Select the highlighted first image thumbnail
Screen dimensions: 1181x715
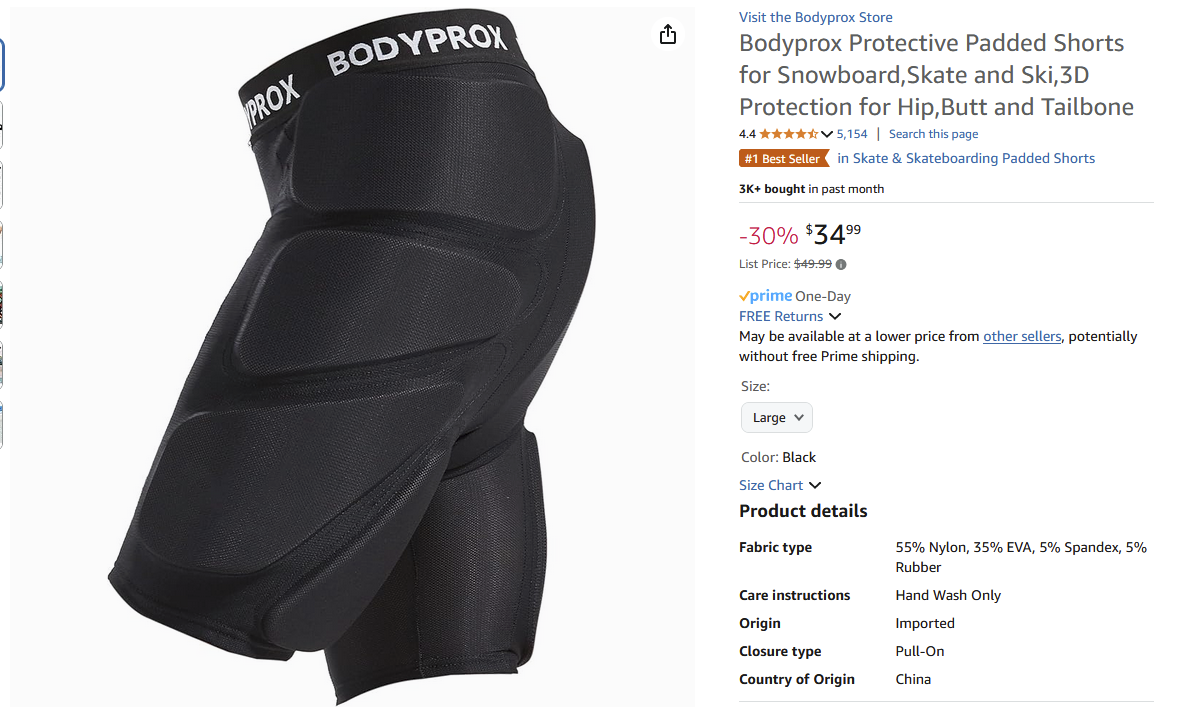click(x=2, y=64)
